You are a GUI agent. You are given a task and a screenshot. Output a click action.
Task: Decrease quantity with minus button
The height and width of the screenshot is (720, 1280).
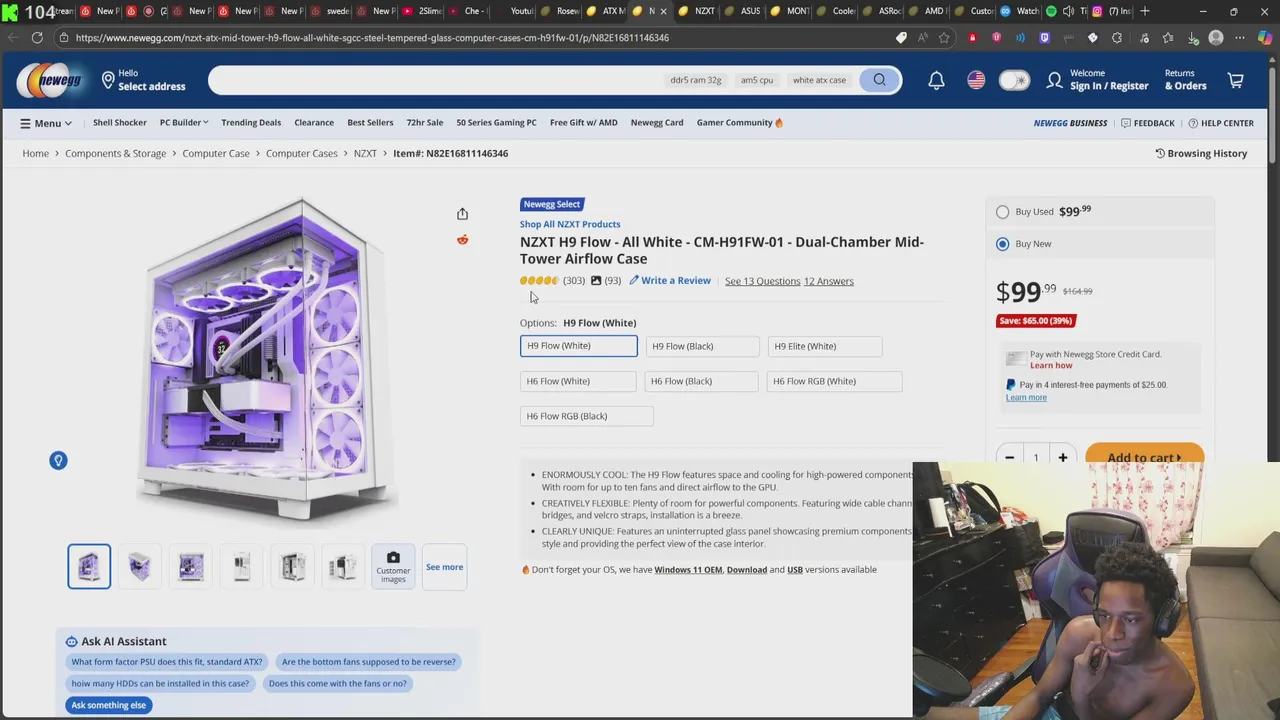(1009, 457)
